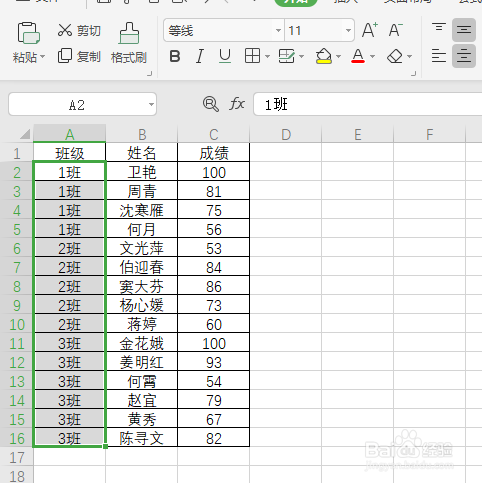This screenshot has height=483, width=482.
Task: Open the fx insert function dialog
Action: tap(237, 104)
